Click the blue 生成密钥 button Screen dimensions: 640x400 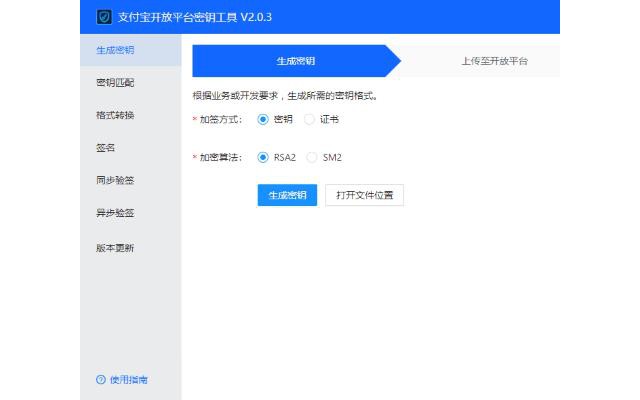pos(287,195)
